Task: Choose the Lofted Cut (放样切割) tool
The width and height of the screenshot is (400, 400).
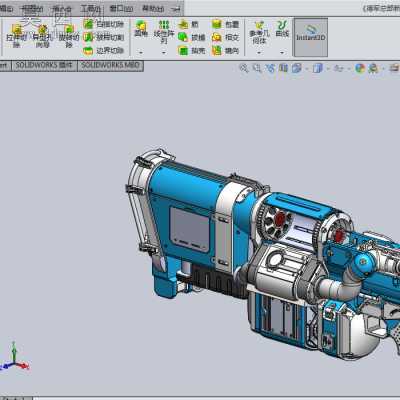Action: click(103, 37)
